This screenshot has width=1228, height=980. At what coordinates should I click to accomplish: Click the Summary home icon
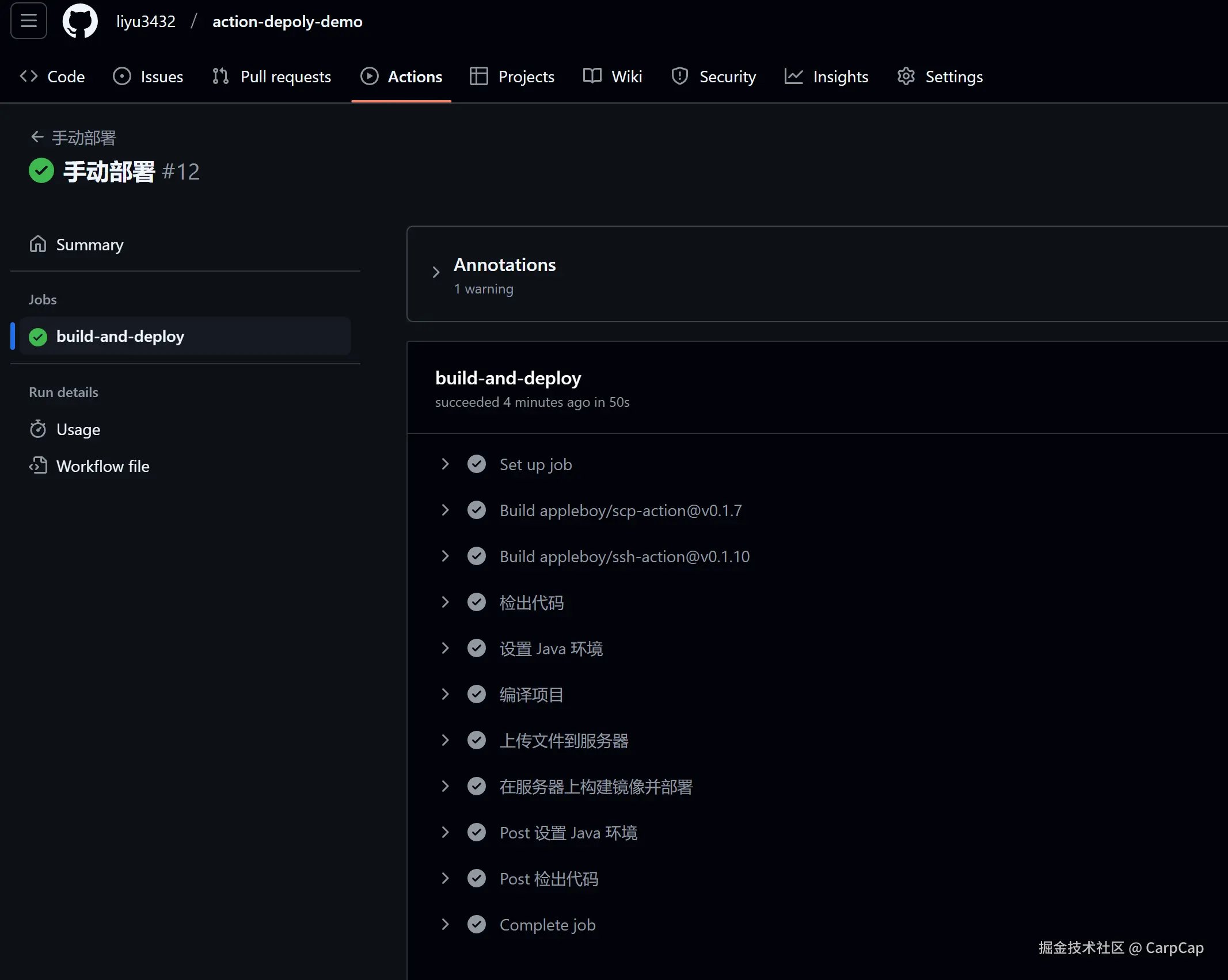(38, 244)
